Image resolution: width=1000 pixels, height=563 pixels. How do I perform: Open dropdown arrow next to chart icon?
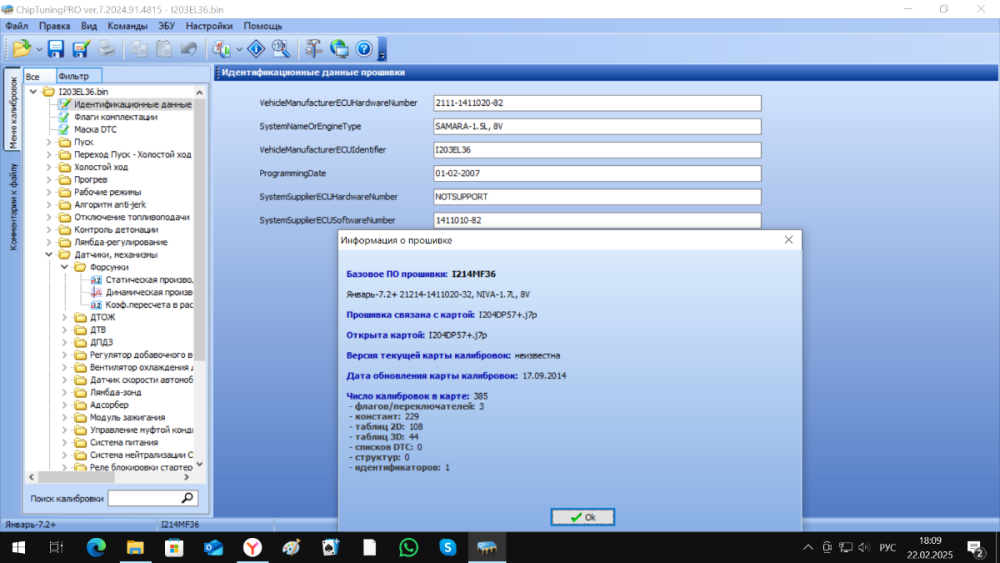coord(239,50)
